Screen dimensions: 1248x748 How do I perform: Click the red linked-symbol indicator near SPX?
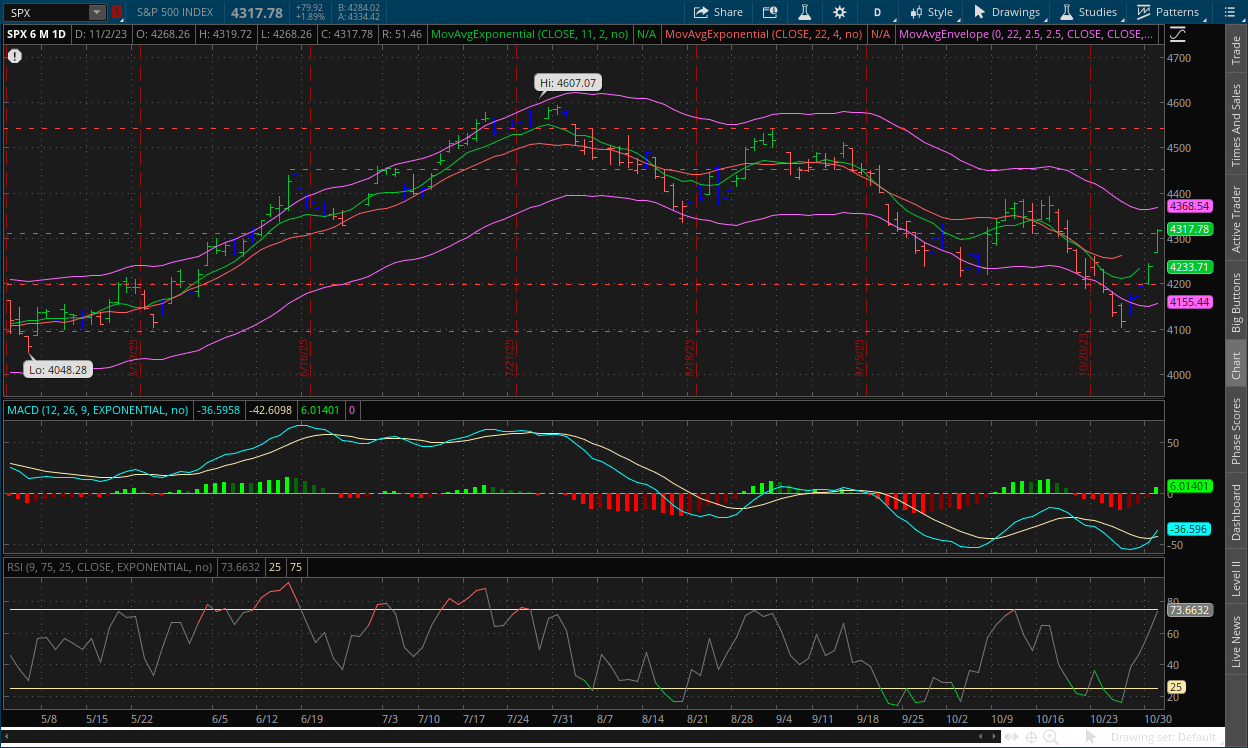[x=116, y=12]
